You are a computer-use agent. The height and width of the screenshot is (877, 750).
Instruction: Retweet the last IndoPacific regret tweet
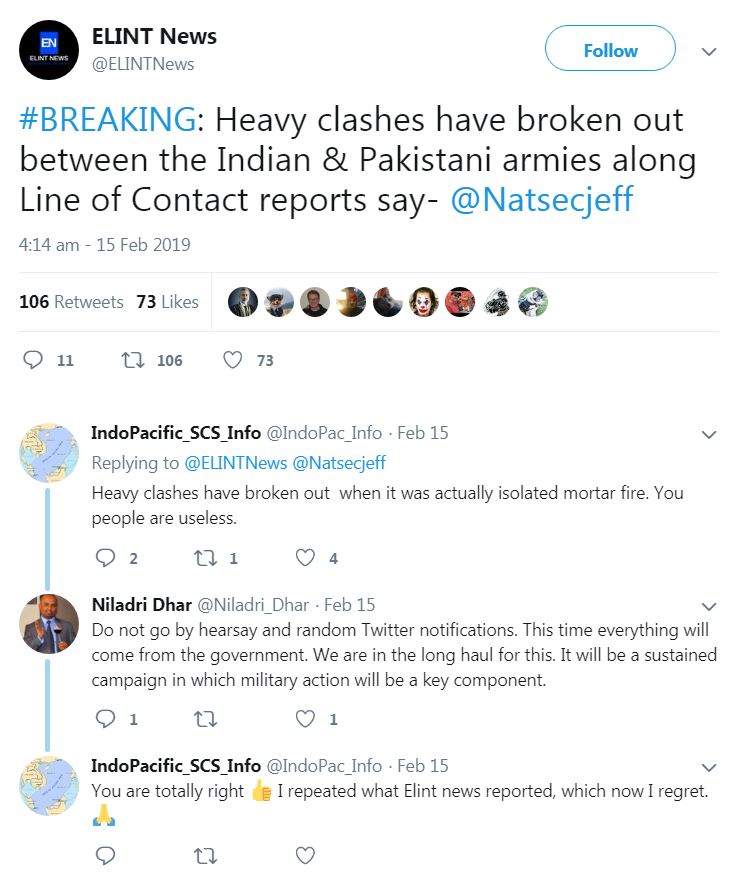point(206,855)
